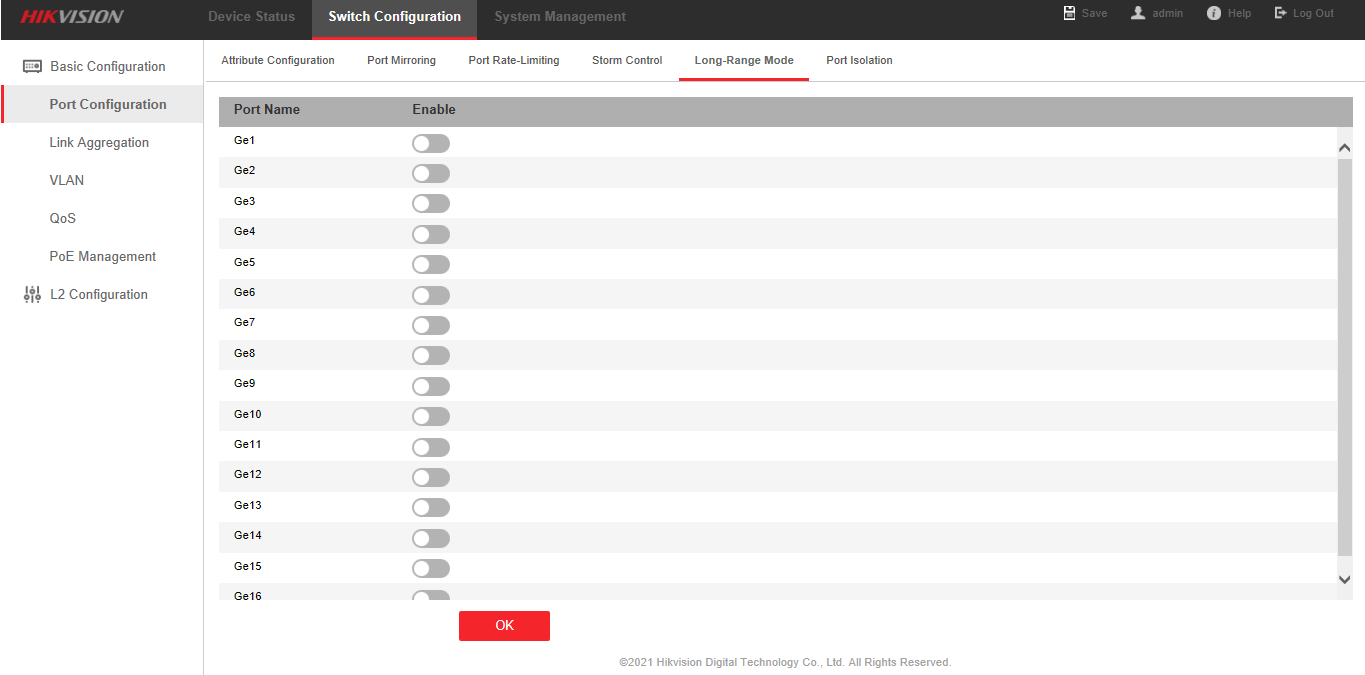The width and height of the screenshot is (1365, 675).
Task: Click the Hikvision logo
Action: [x=72, y=16]
